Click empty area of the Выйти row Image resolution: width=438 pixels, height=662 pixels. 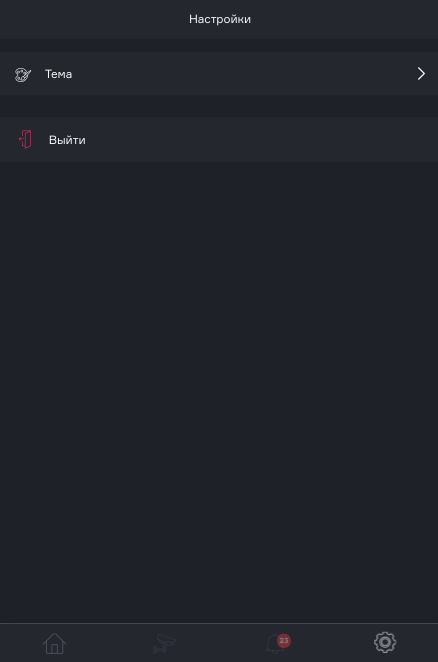(x=262, y=139)
